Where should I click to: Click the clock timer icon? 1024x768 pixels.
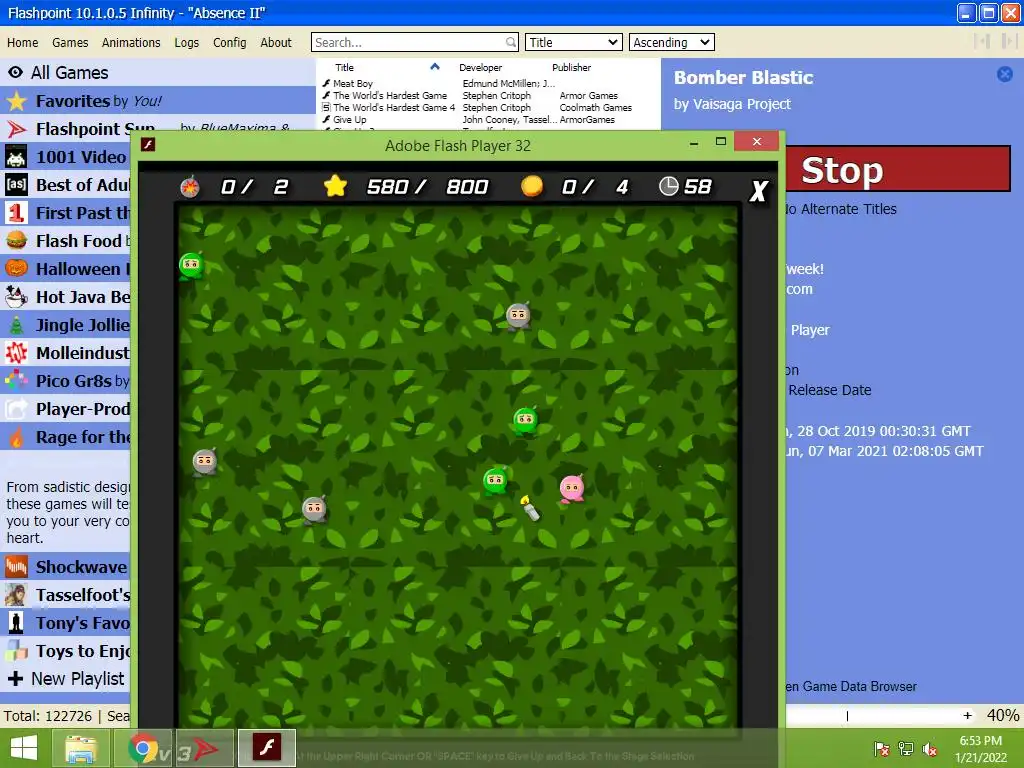pos(668,186)
